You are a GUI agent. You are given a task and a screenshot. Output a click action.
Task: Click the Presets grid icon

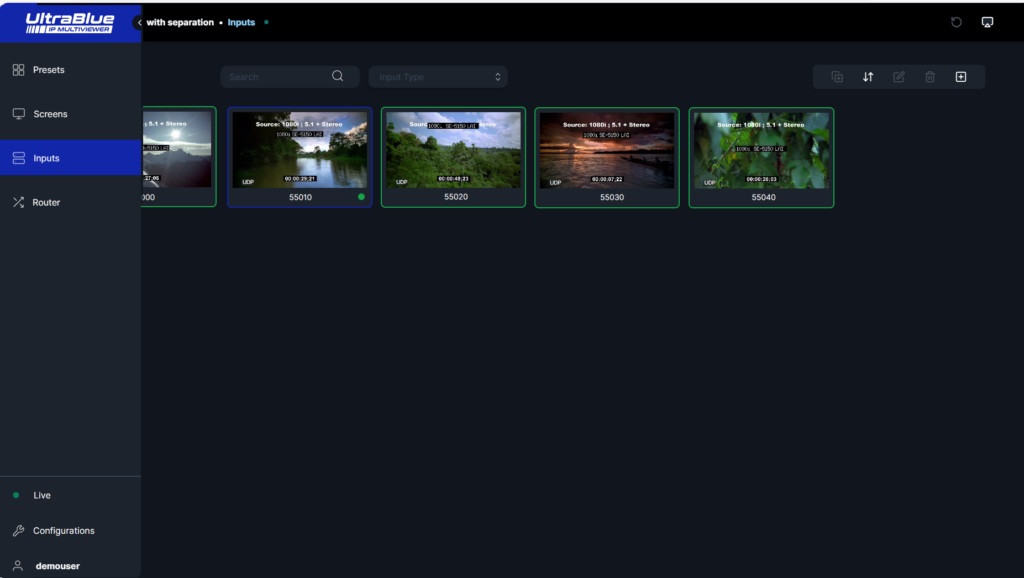click(x=18, y=70)
